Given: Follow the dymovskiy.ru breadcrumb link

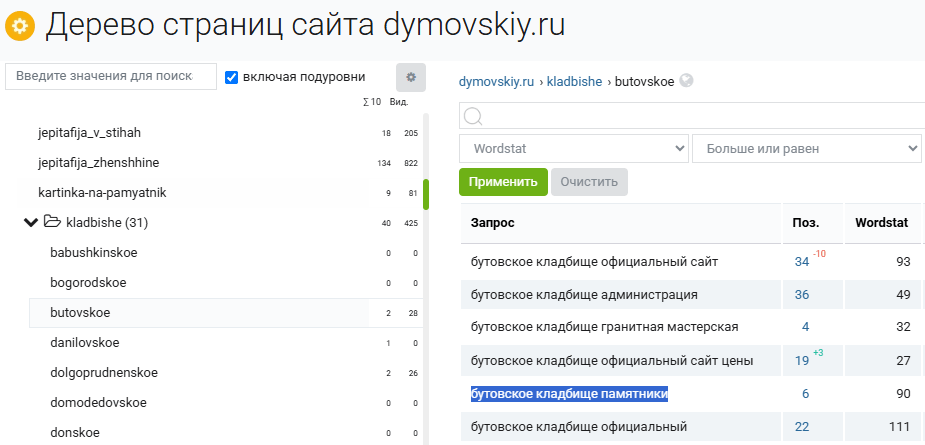Looking at the screenshot, I should pos(496,81).
